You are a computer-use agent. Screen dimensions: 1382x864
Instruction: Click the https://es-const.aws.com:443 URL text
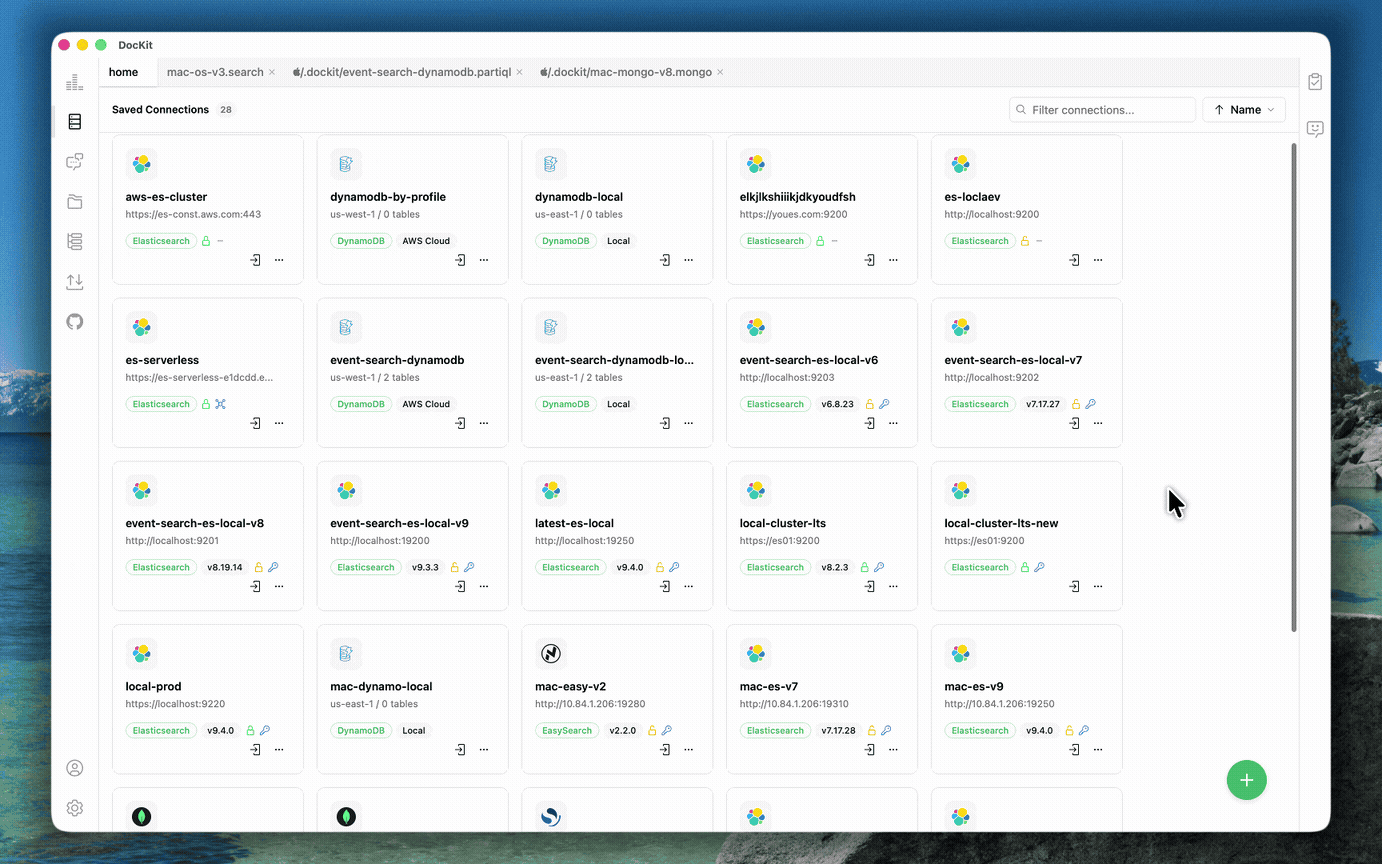coord(193,214)
